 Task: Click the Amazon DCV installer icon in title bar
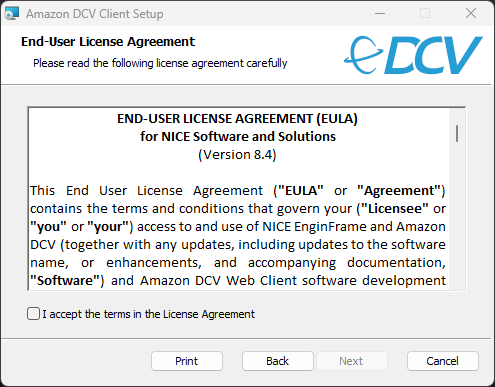[12, 14]
